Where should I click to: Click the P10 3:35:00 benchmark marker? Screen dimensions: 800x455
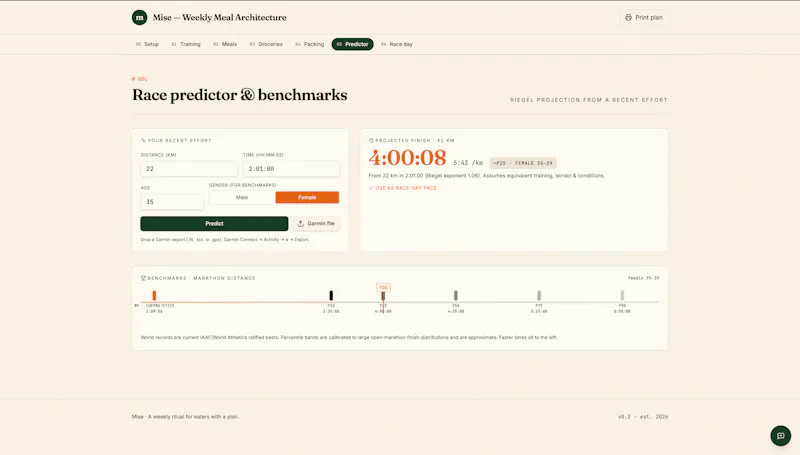(331, 295)
